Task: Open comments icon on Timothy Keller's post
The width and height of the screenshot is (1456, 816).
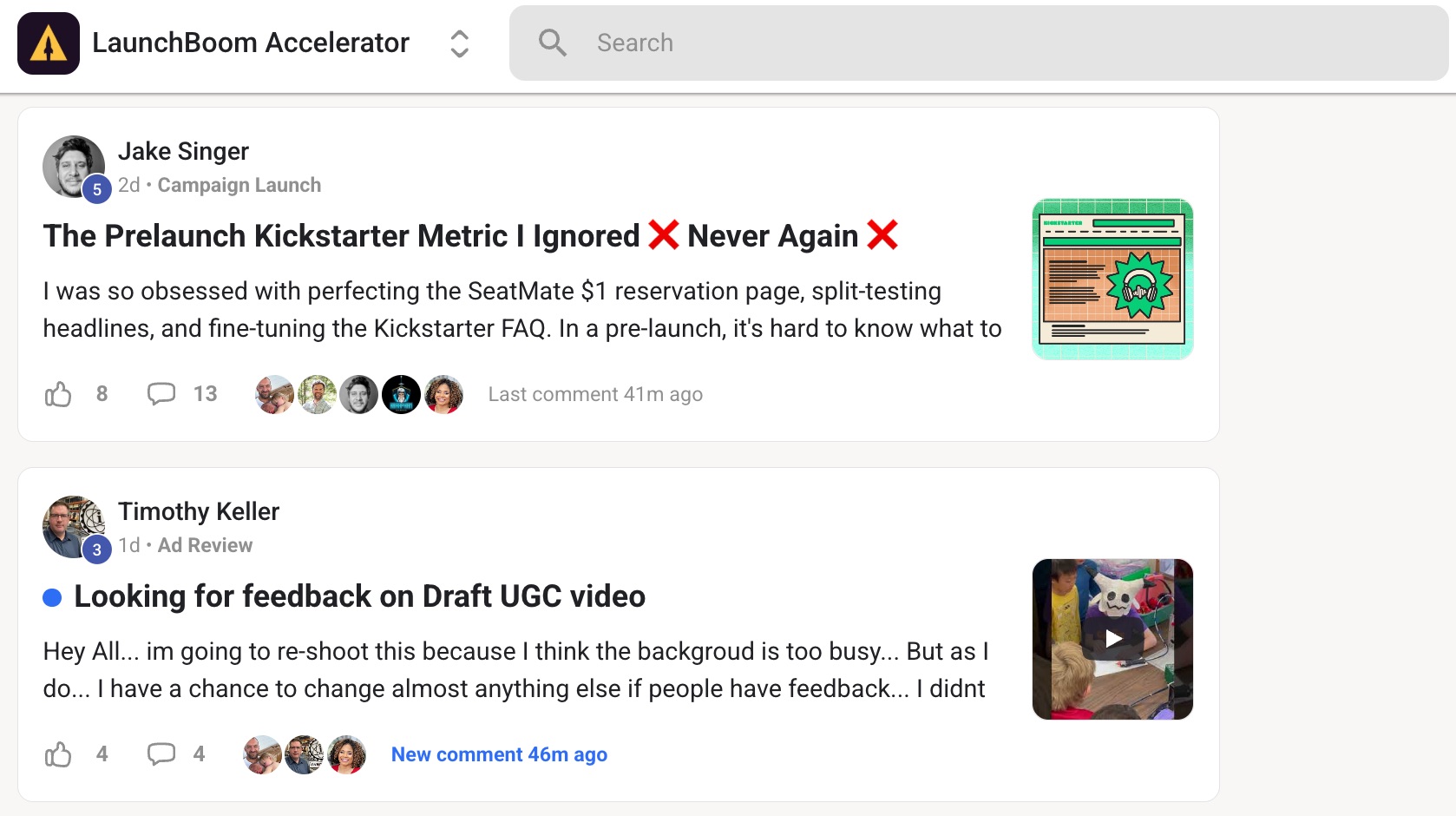Action: pos(161,754)
